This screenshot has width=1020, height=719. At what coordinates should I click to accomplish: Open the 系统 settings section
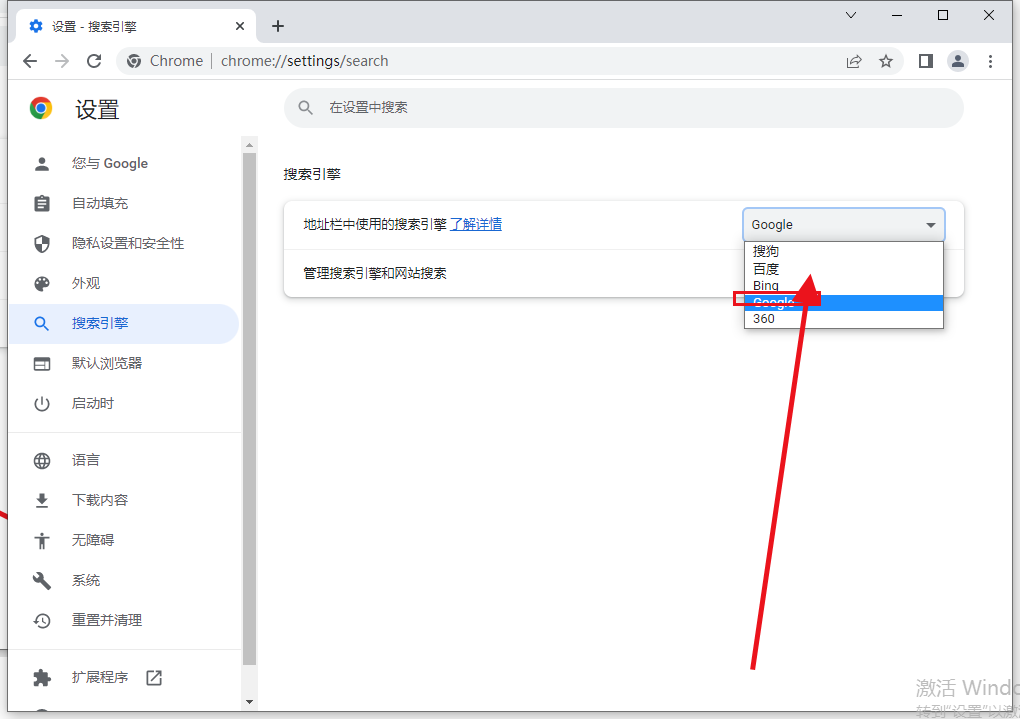(x=124, y=580)
